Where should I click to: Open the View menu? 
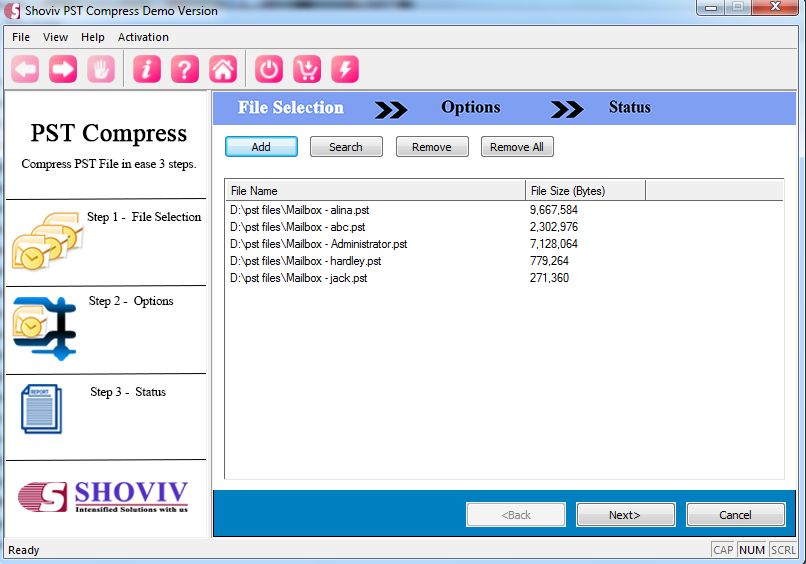56,37
